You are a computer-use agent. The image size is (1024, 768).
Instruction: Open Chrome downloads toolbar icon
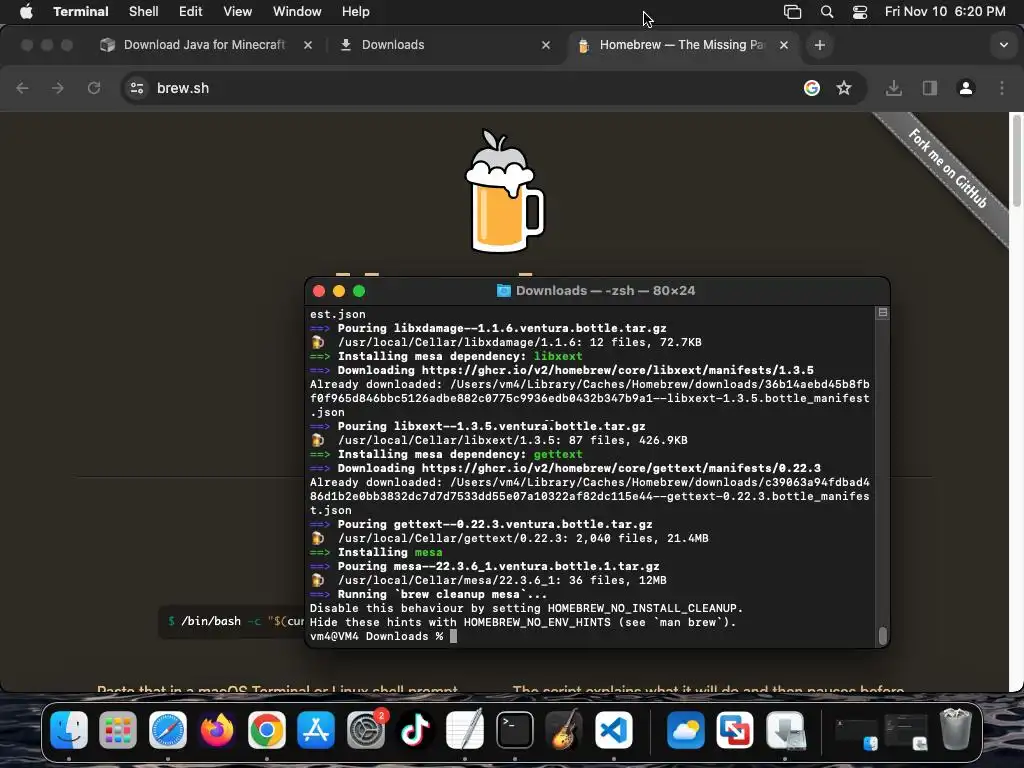tap(894, 88)
